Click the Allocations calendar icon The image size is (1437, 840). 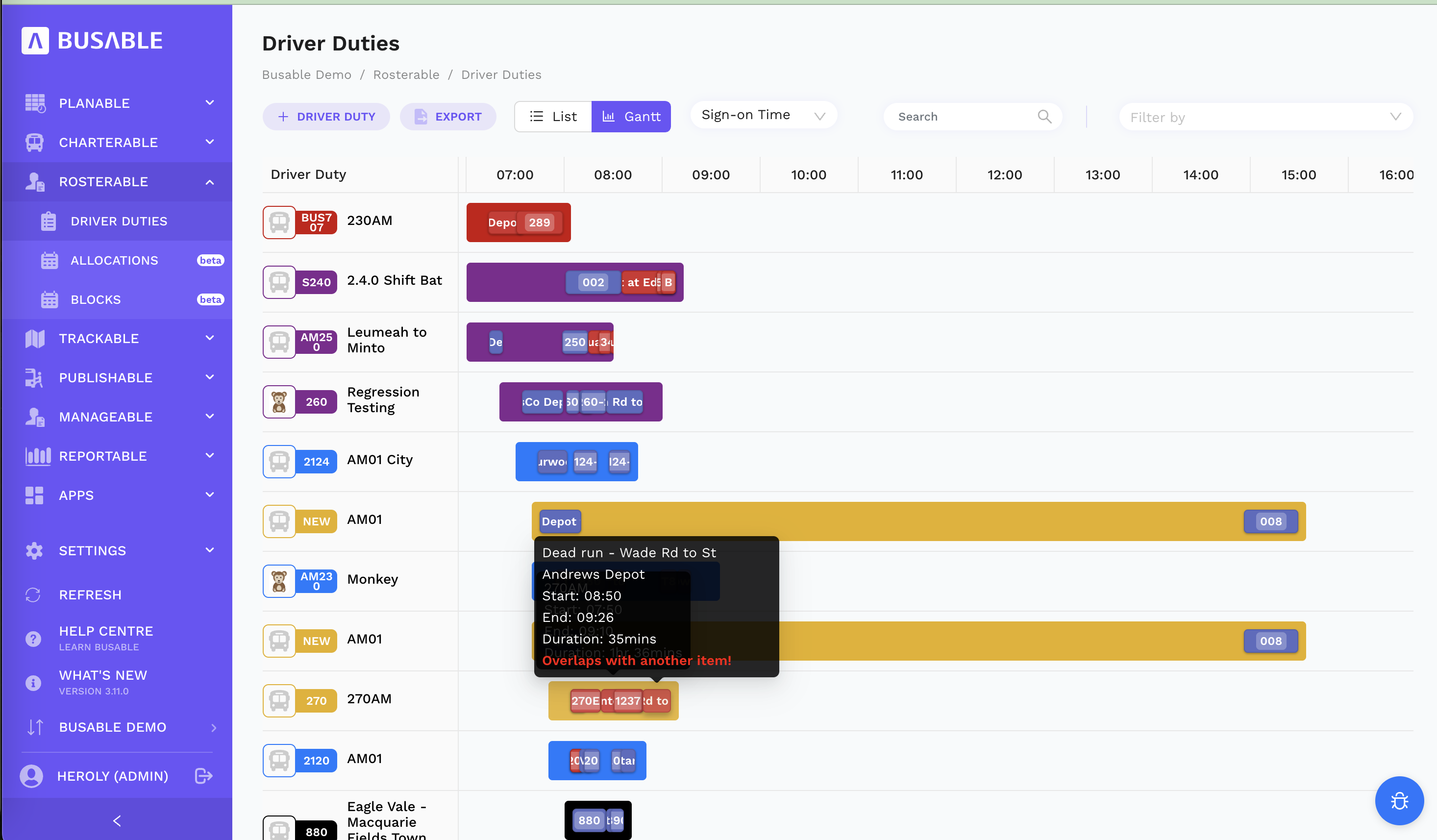point(49,261)
